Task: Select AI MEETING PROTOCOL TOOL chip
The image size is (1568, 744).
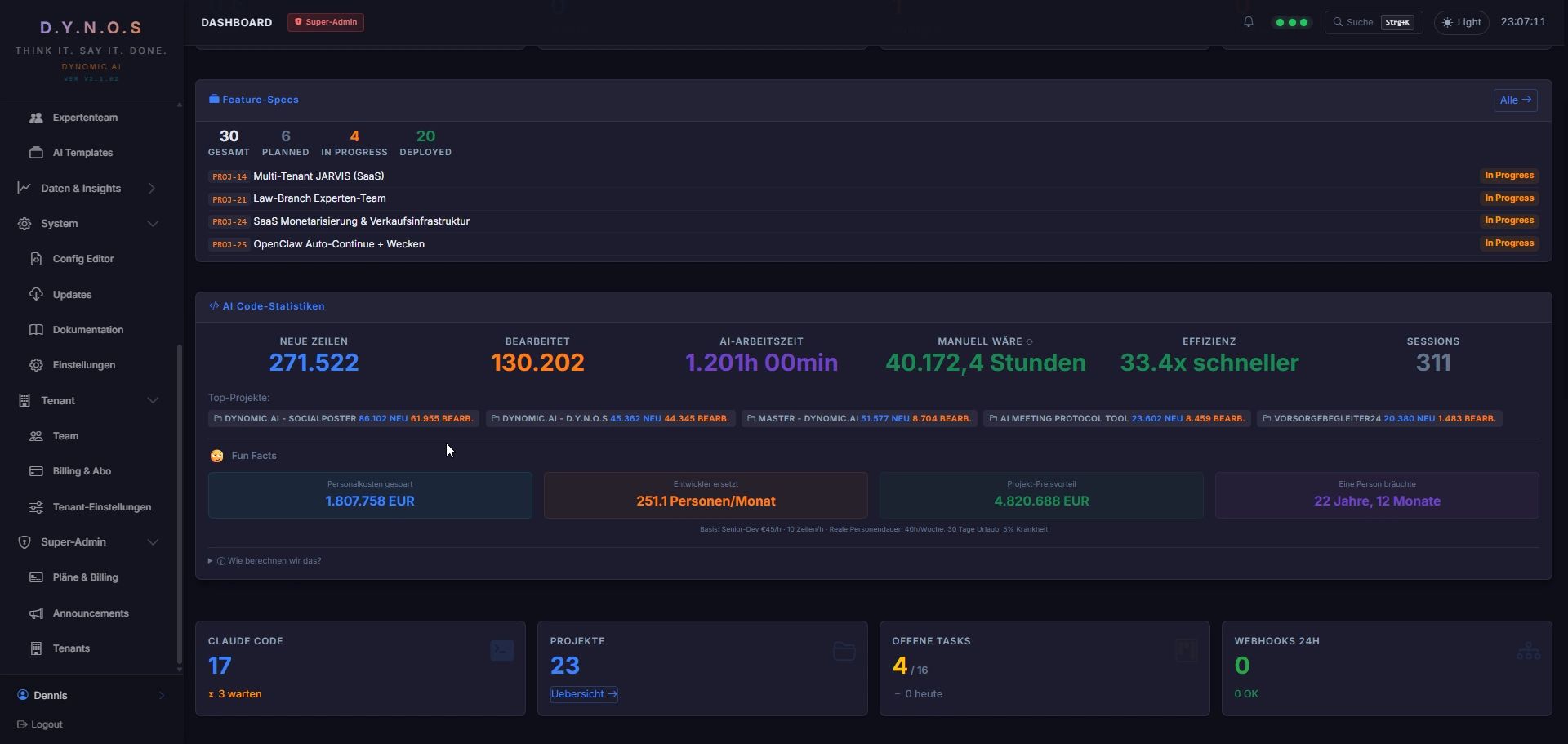Action: (x=1116, y=419)
